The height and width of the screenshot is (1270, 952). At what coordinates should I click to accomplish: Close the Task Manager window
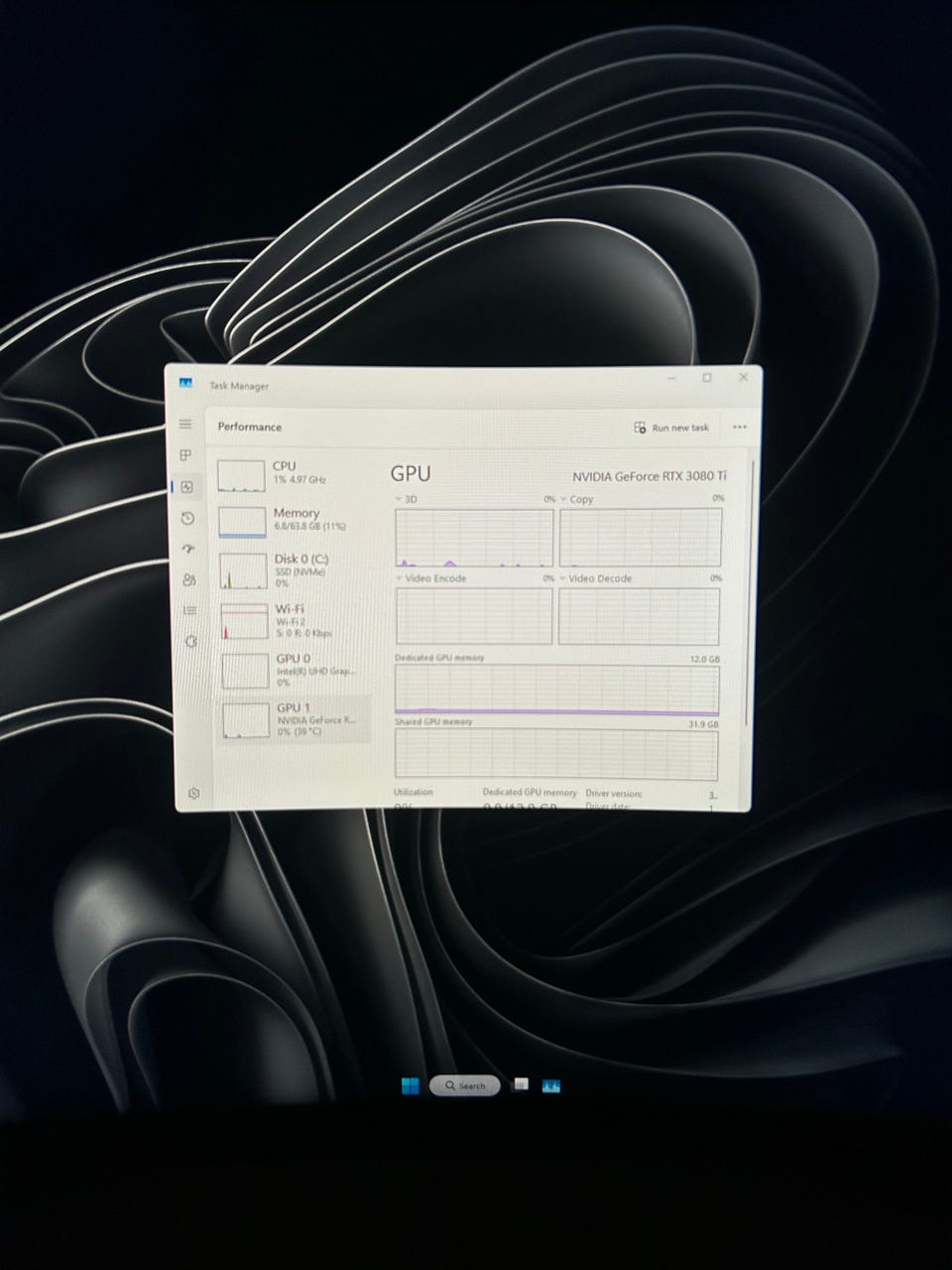pyautogui.click(x=743, y=377)
